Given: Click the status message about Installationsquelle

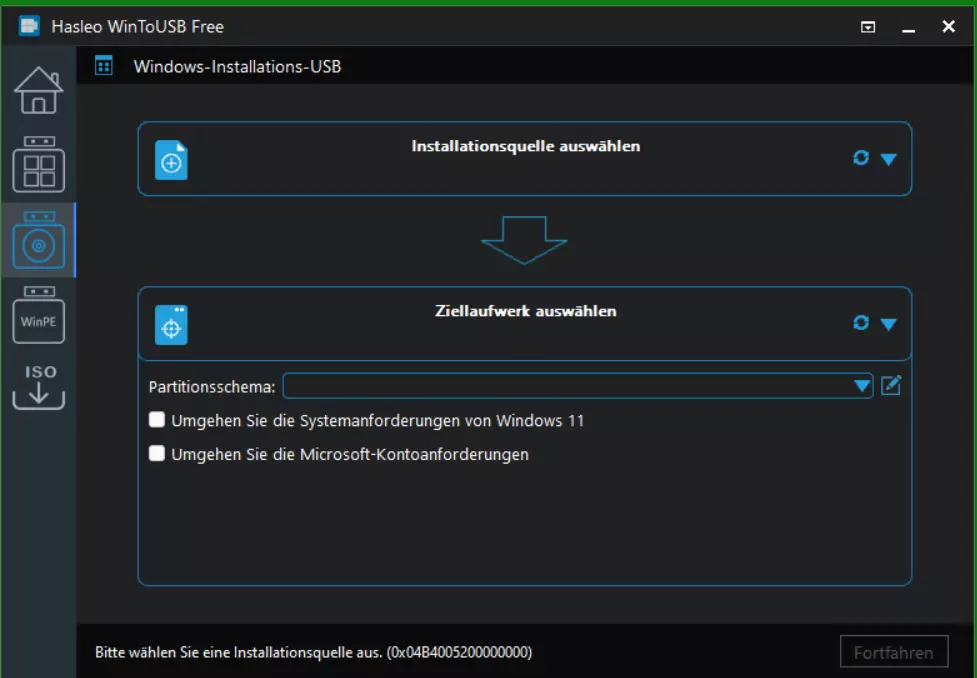Looking at the screenshot, I should (x=313, y=652).
